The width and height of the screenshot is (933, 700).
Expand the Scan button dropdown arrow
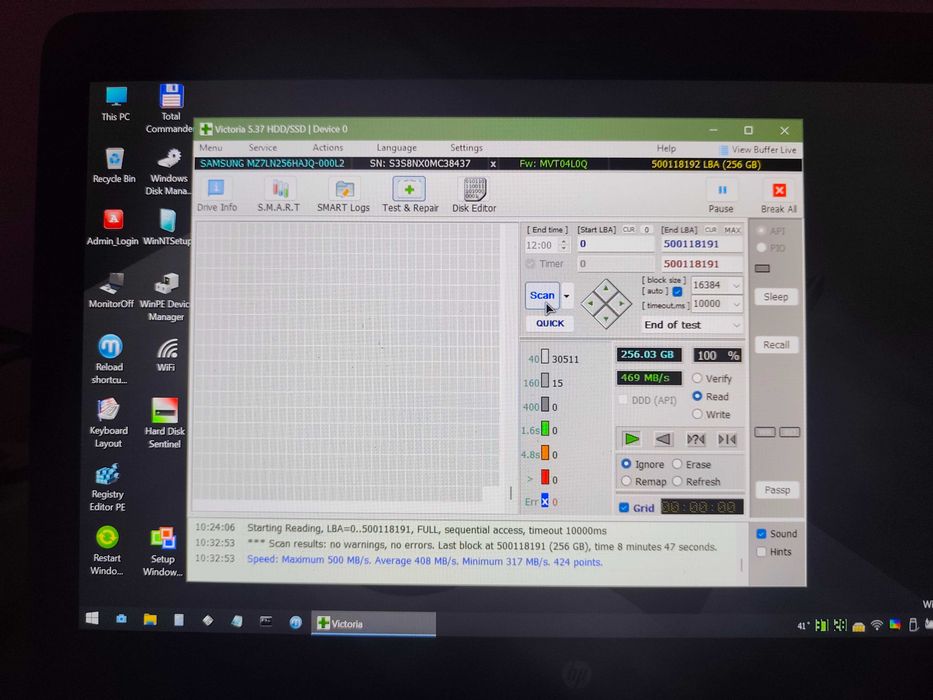[x=566, y=296]
